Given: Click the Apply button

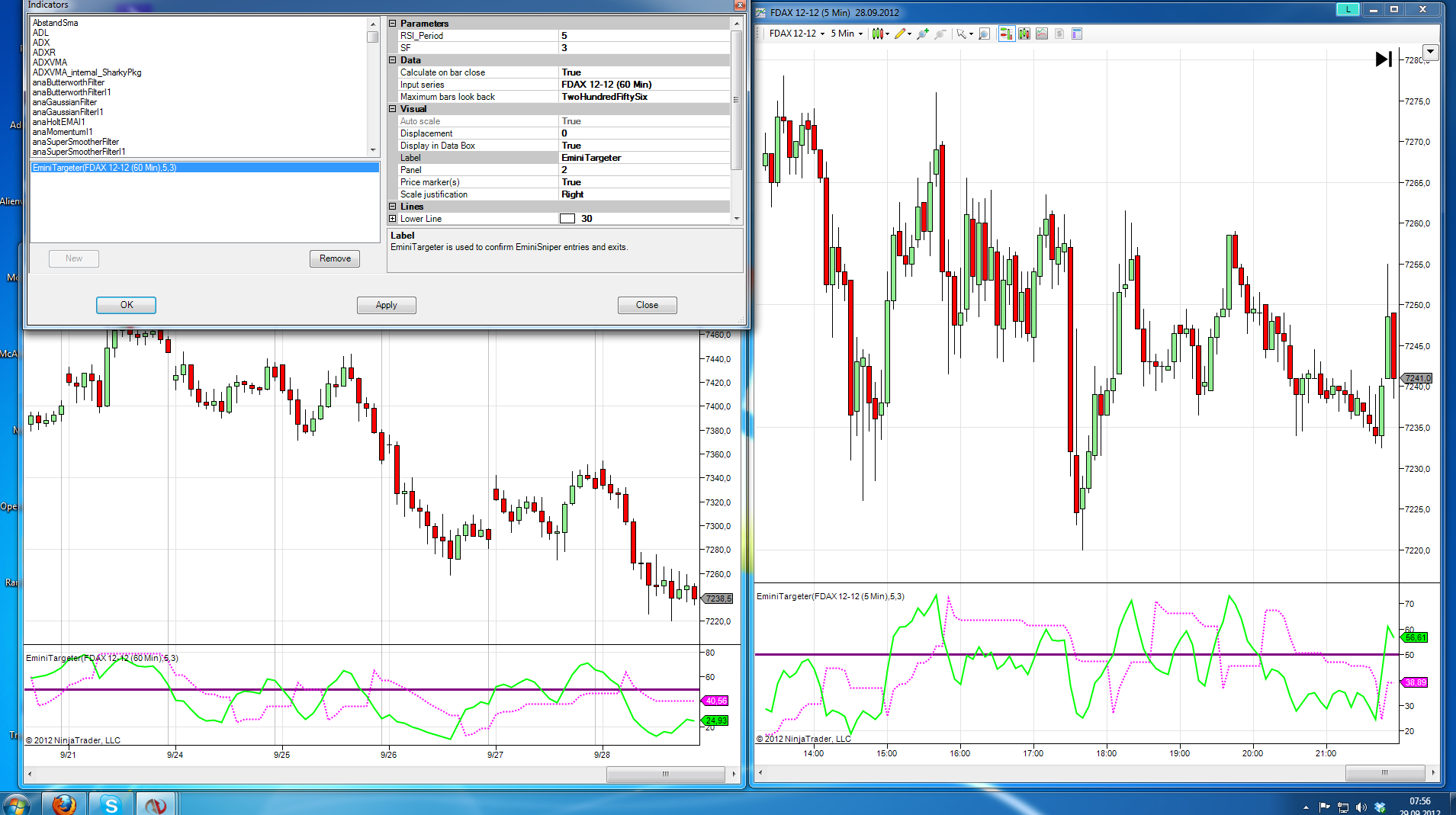Looking at the screenshot, I should click(387, 305).
